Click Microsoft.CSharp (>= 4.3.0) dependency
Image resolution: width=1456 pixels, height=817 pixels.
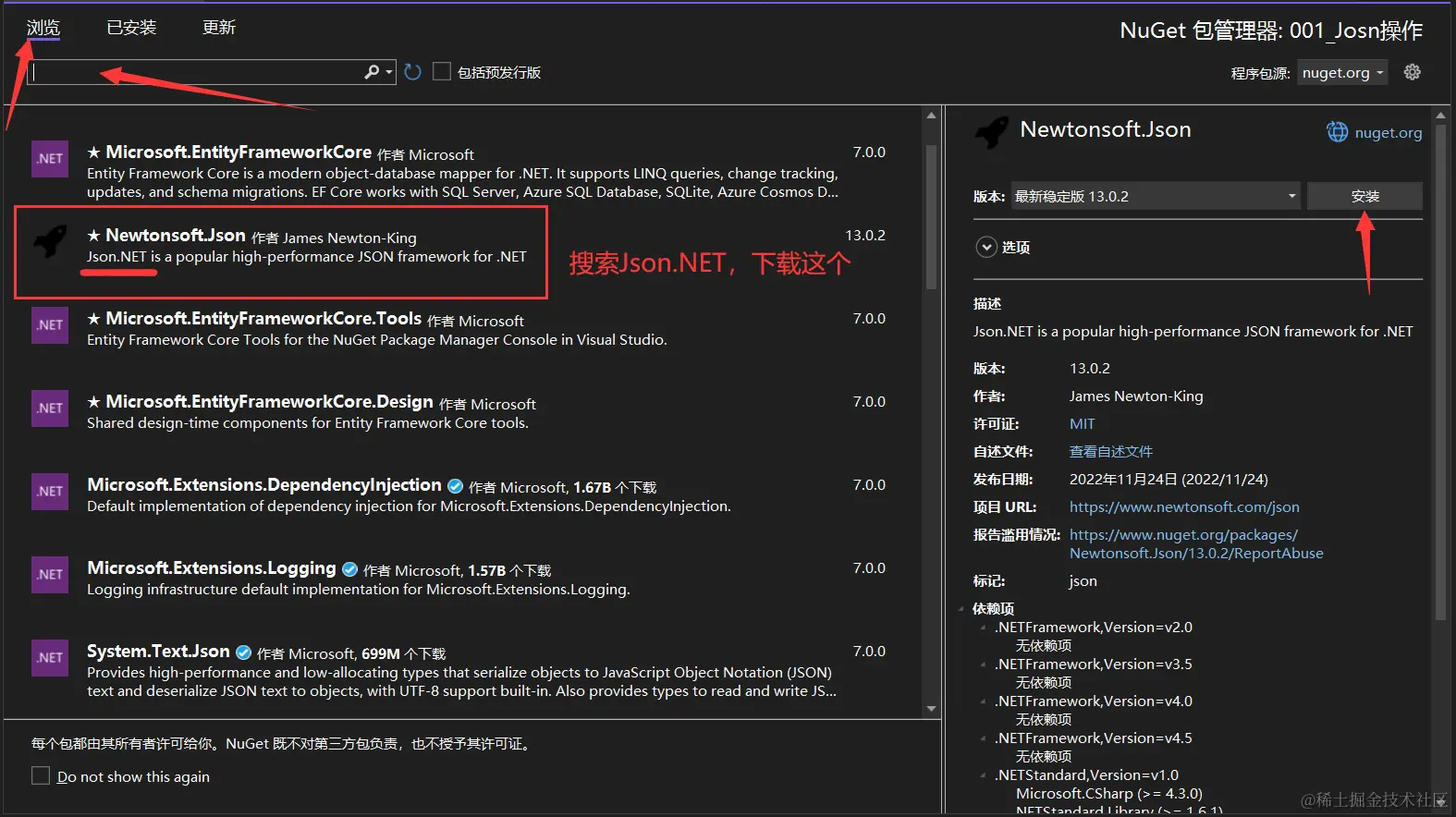(x=1109, y=793)
